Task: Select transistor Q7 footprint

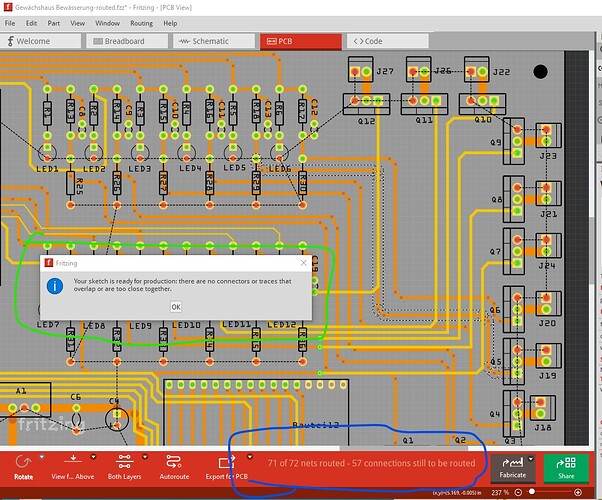Action: (x=514, y=251)
